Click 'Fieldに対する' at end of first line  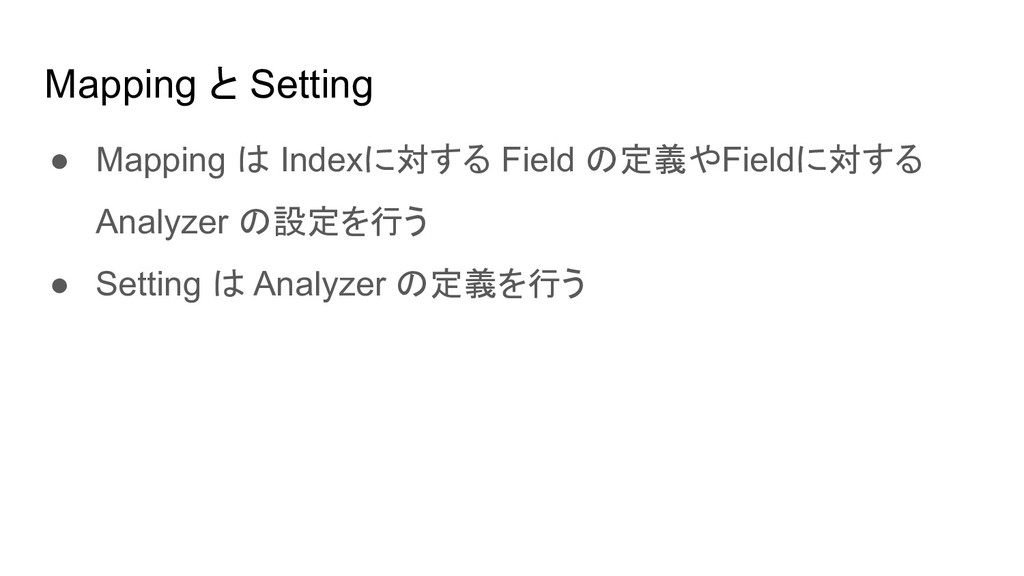(822, 160)
